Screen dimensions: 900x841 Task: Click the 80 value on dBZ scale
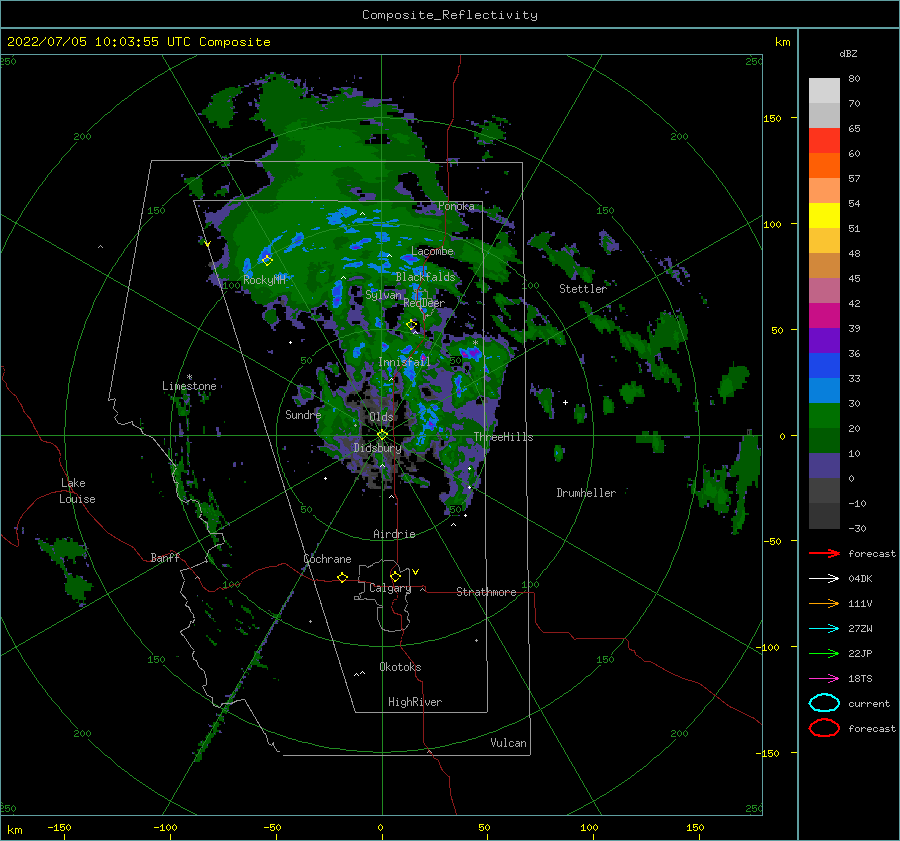point(854,79)
